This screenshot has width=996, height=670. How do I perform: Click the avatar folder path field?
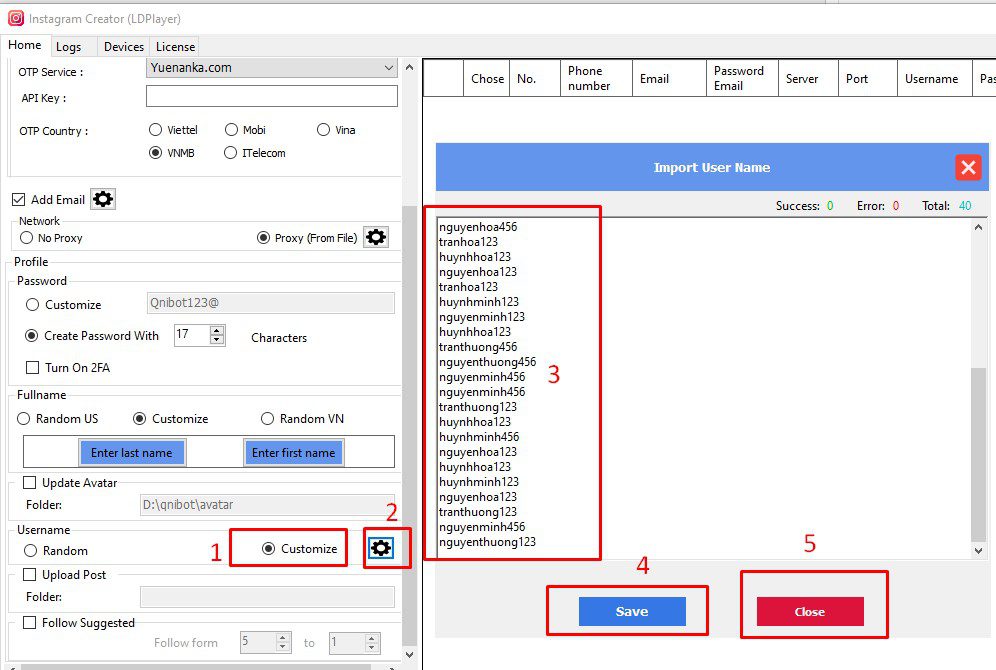[267, 505]
